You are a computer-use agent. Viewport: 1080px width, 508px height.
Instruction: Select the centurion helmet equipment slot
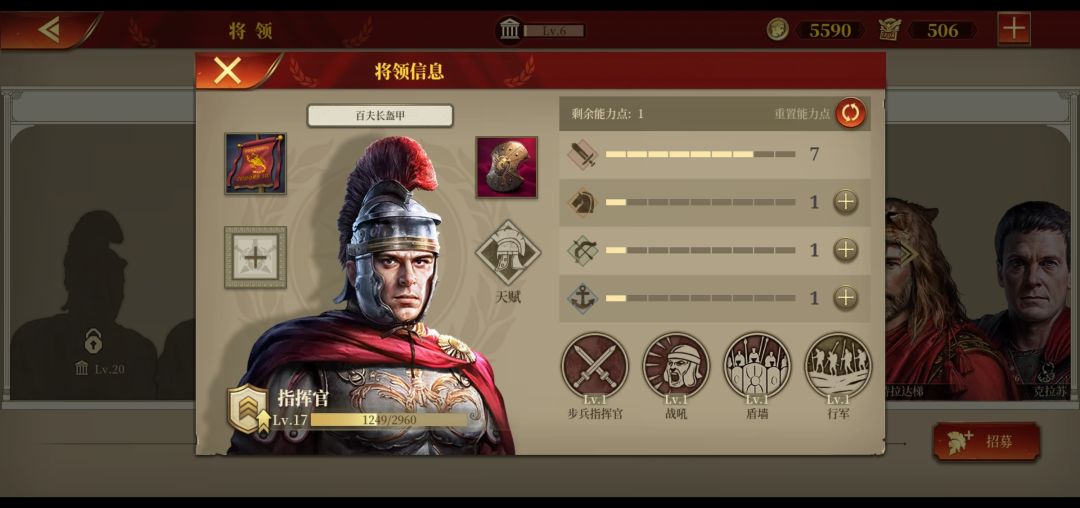pyautogui.click(x=507, y=167)
